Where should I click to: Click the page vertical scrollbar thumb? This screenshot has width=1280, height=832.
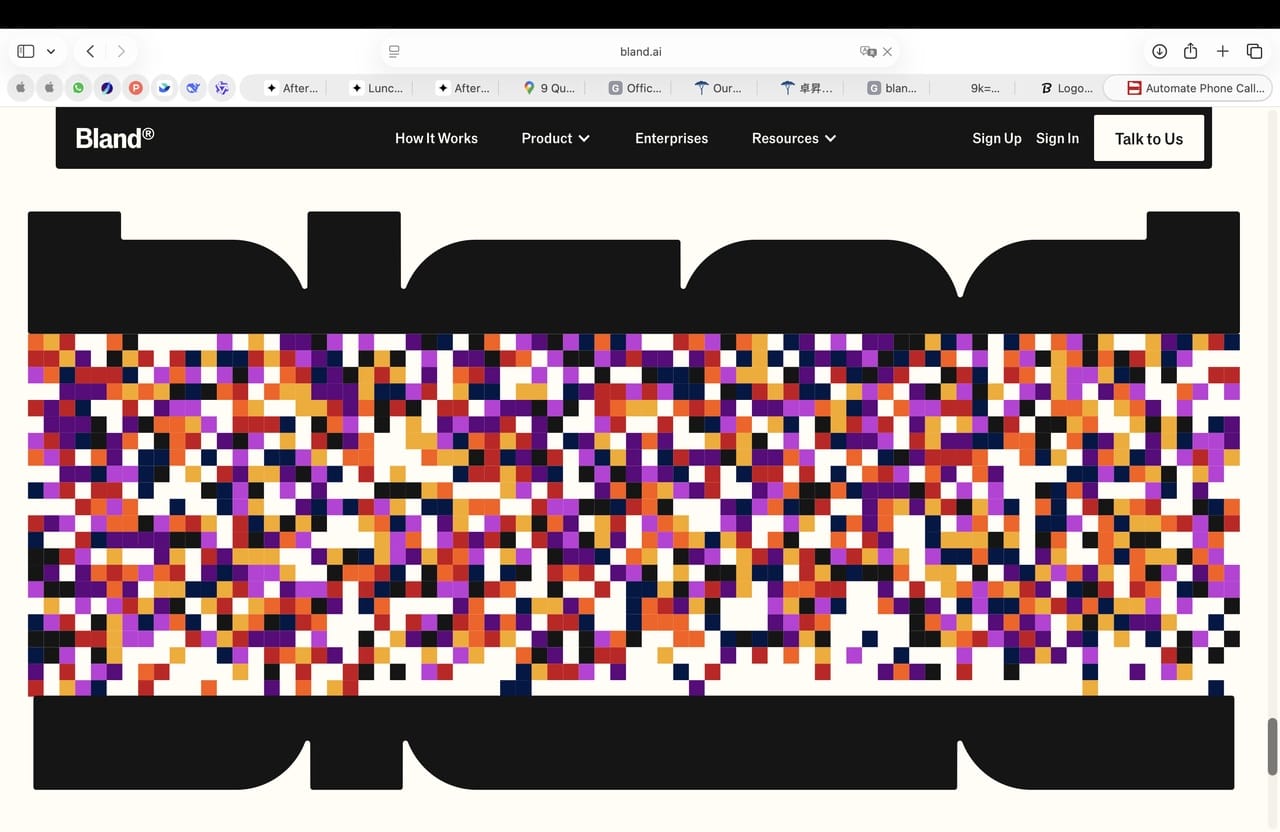click(1273, 745)
